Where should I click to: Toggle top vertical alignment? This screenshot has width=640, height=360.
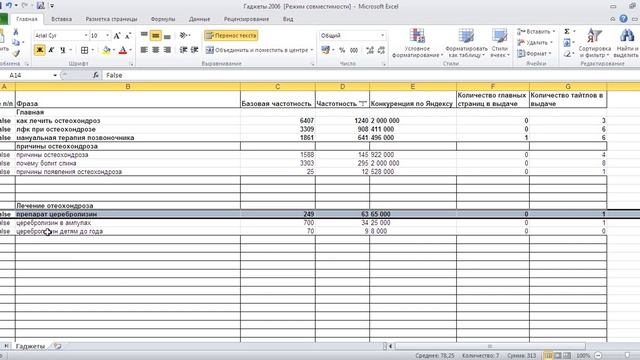pos(144,36)
